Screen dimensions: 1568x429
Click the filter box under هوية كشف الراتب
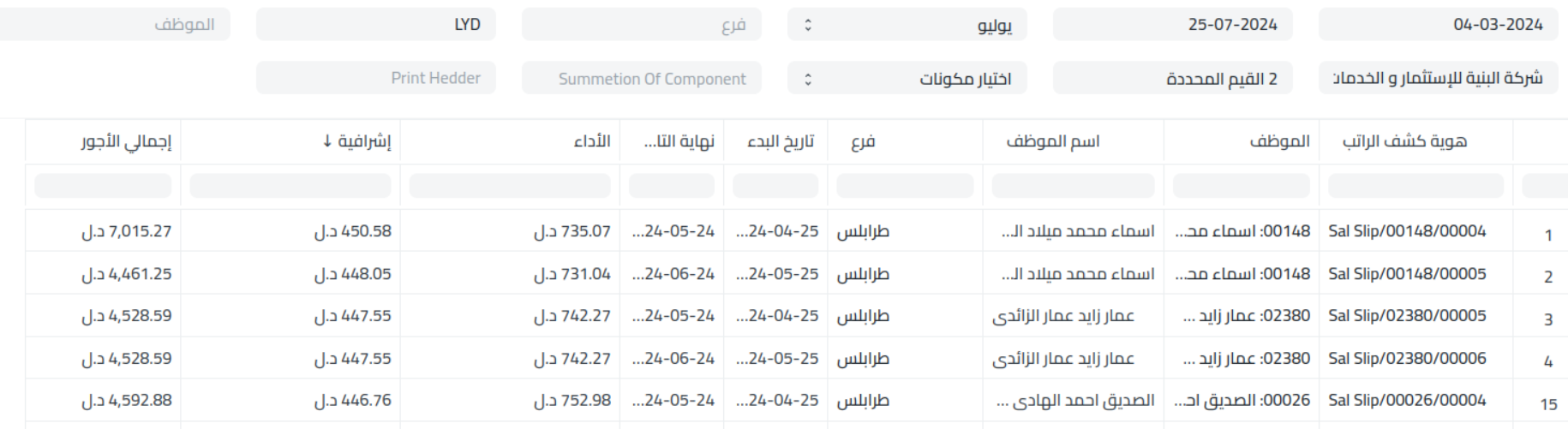1415,186
